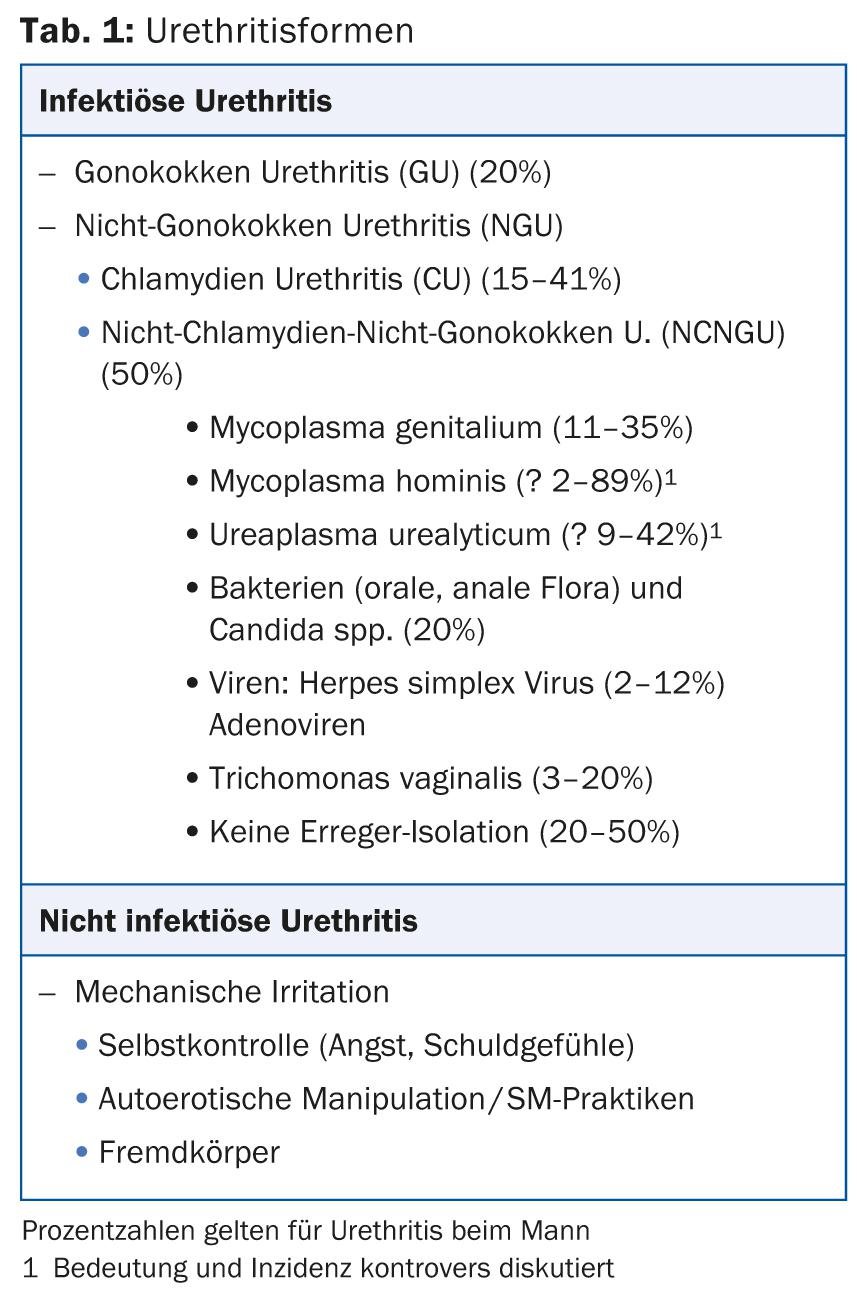The width and height of the screenshot is (857, 1292).
Task: Click the blue bullet next to Selbstkontrolle
Action: coord(83,1046)
